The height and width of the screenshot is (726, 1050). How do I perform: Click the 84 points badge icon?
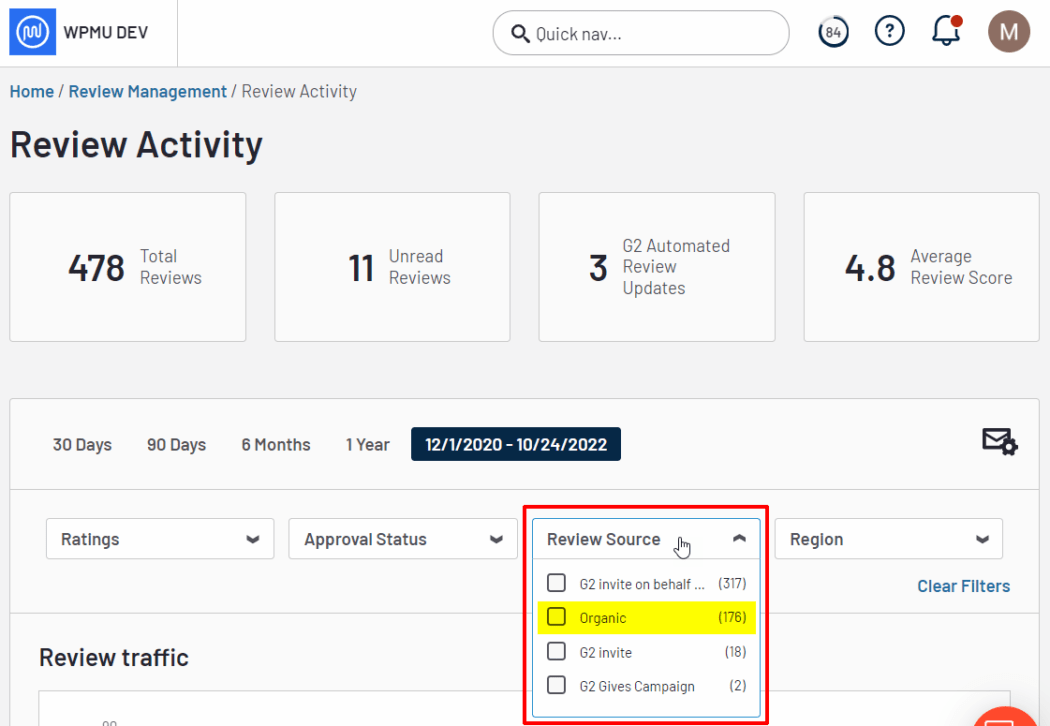(x=832, y=31)
